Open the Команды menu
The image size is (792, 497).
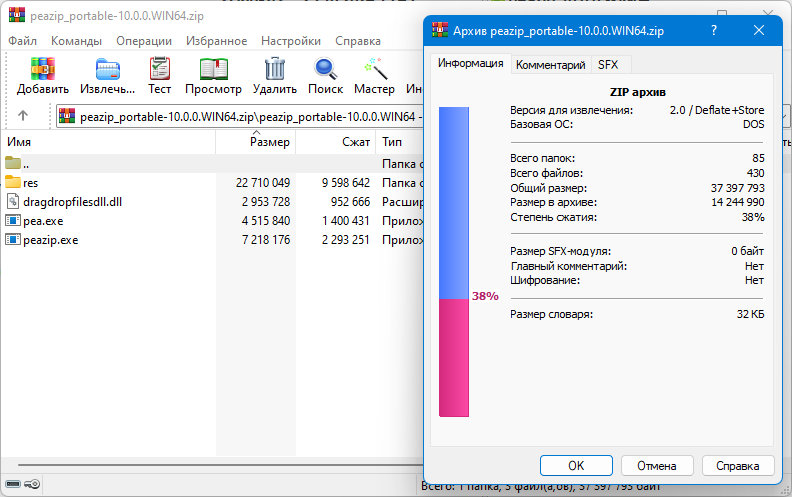click(76, 41)
